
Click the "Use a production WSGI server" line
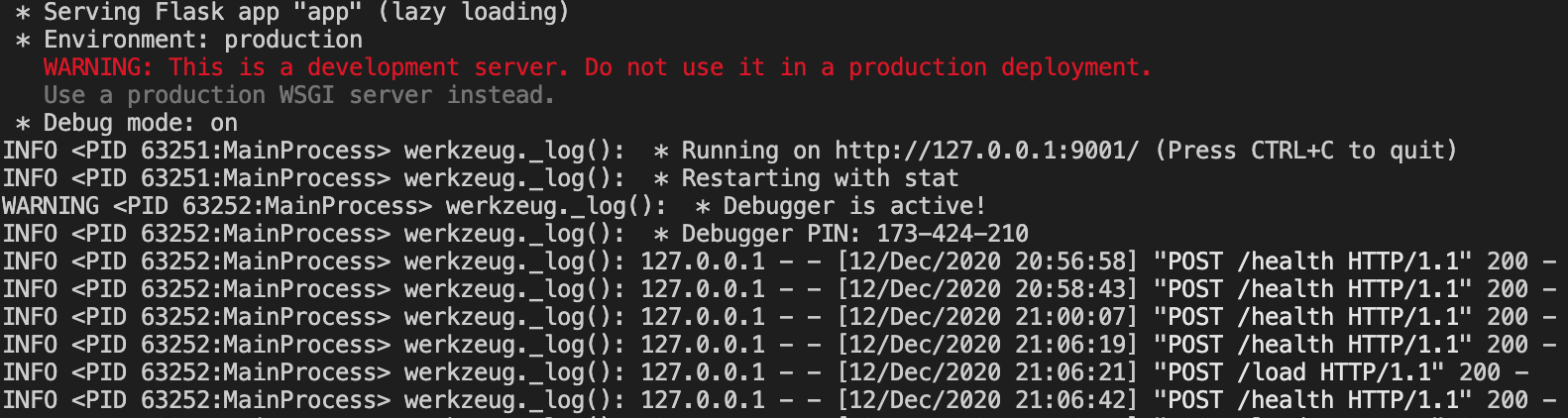[x=298, y=95]
